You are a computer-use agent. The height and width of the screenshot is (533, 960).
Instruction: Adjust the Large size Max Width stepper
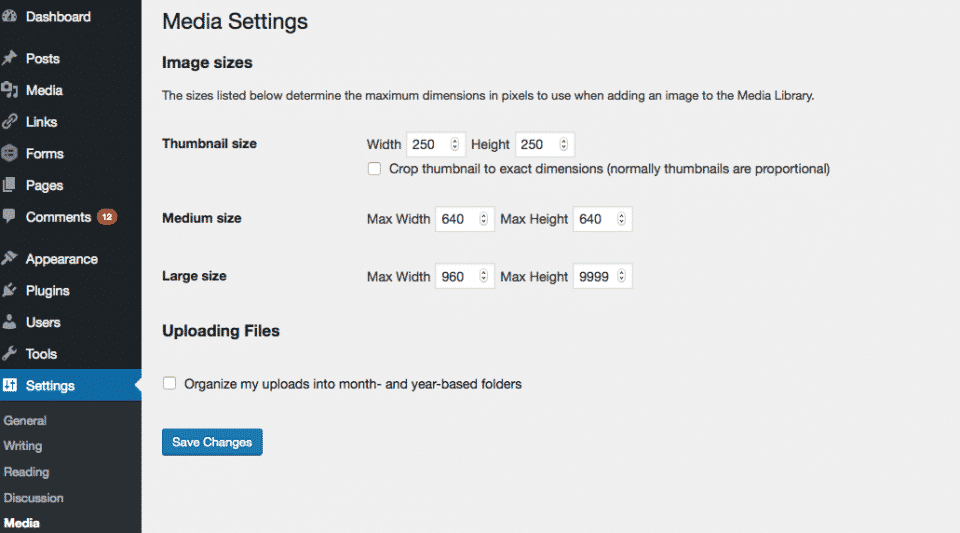483,276
